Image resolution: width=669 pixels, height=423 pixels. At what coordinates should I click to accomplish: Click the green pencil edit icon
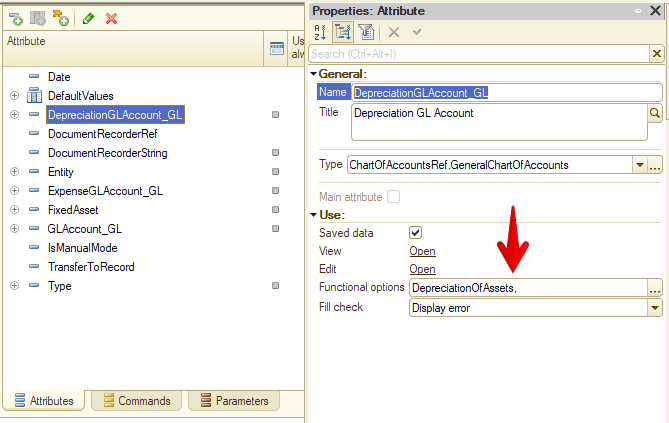coord(88,18)
